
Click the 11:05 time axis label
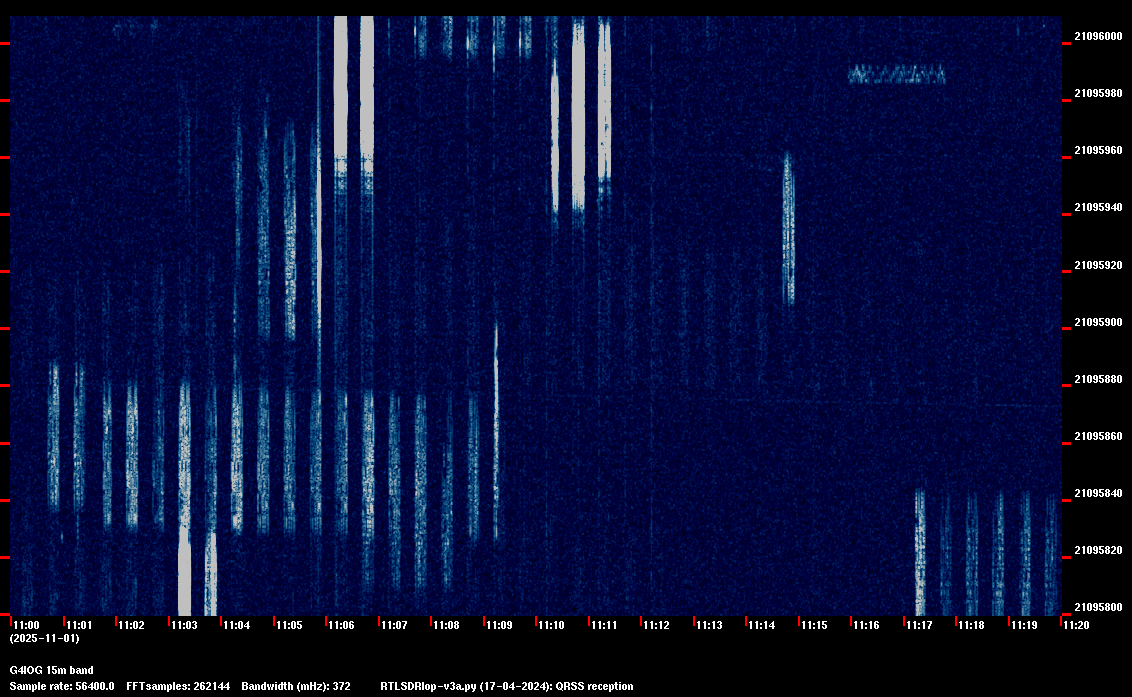coord(289,625)
